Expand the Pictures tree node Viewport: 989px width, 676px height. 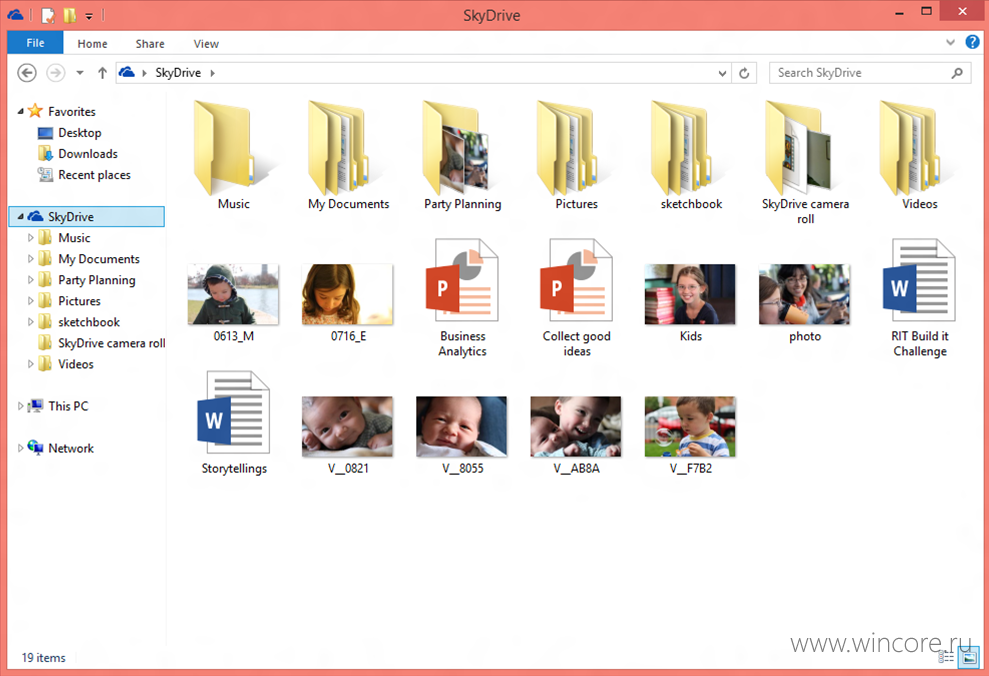coord(30,301)
